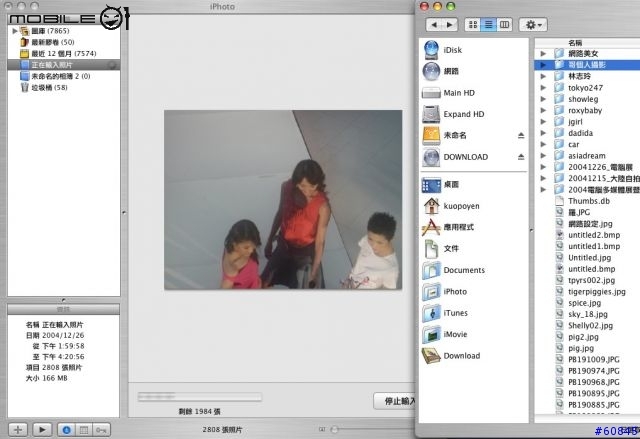Image resolution: width=640 pixels, height=439 pixels.
Task: Expand the showleg folder
Action: click(x=543, y=99)
